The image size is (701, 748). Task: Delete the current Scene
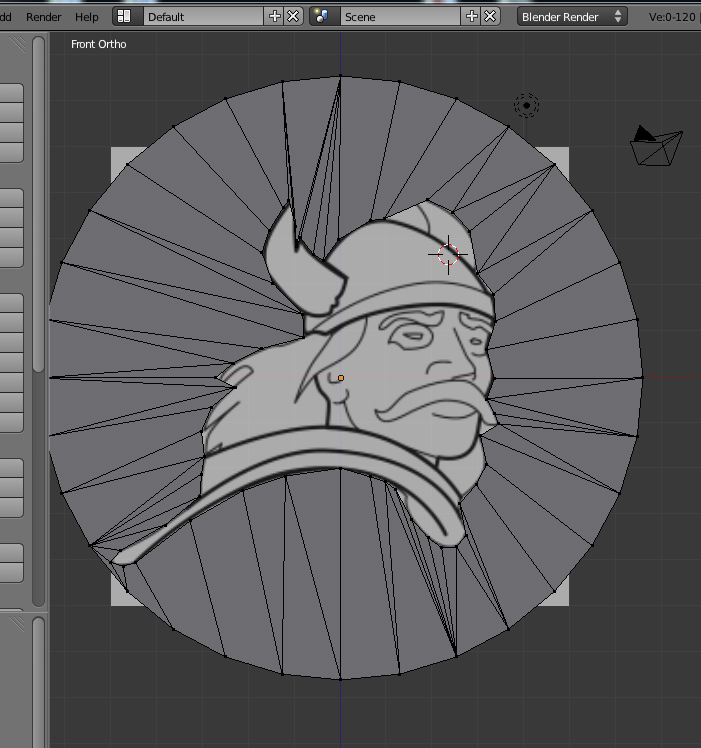[x=490, y=17]
